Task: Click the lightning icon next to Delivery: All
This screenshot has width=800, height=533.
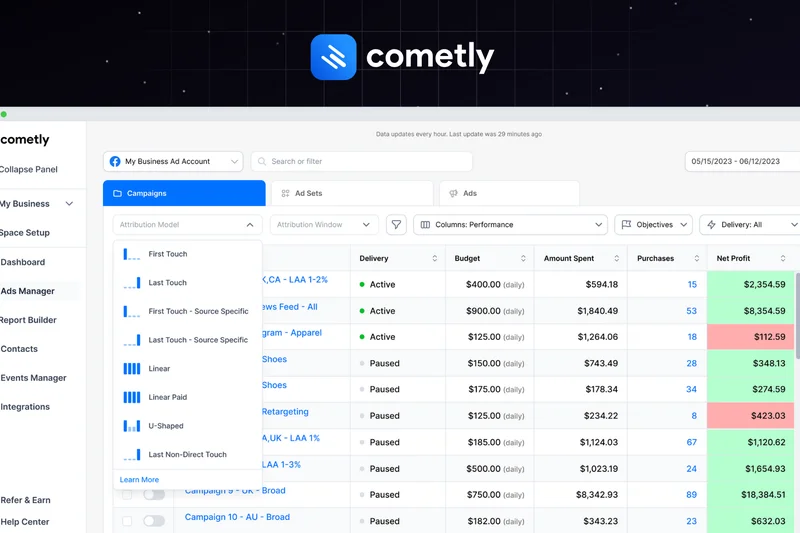Action: (x=711, y=224)
